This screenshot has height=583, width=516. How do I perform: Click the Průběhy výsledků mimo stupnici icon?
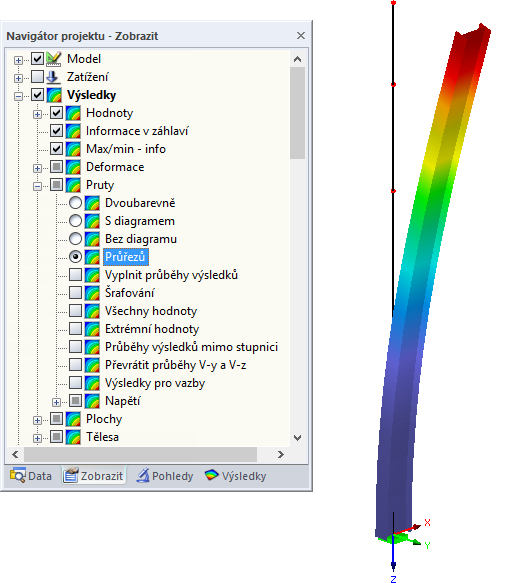coord(92,347)
